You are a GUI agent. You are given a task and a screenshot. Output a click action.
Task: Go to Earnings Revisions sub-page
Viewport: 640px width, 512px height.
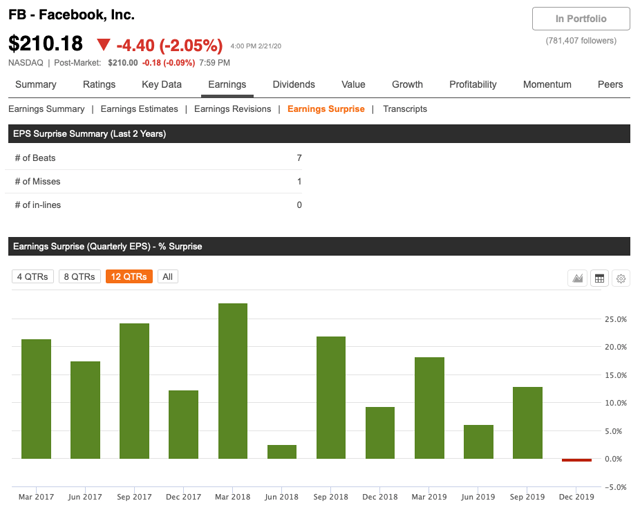click(x=233, y=109)
